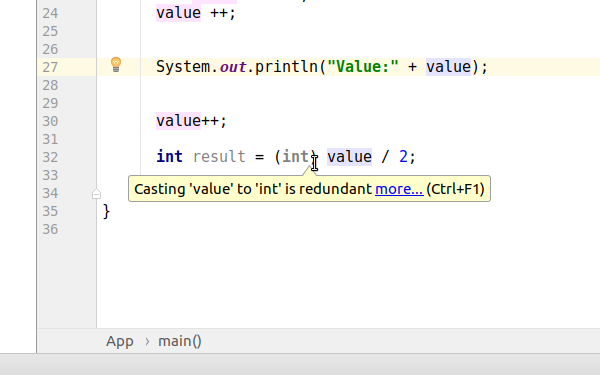This screenshot has width=600, height=375.
Task: Click line number 32 in the gutter
Action: pos(51,157)
